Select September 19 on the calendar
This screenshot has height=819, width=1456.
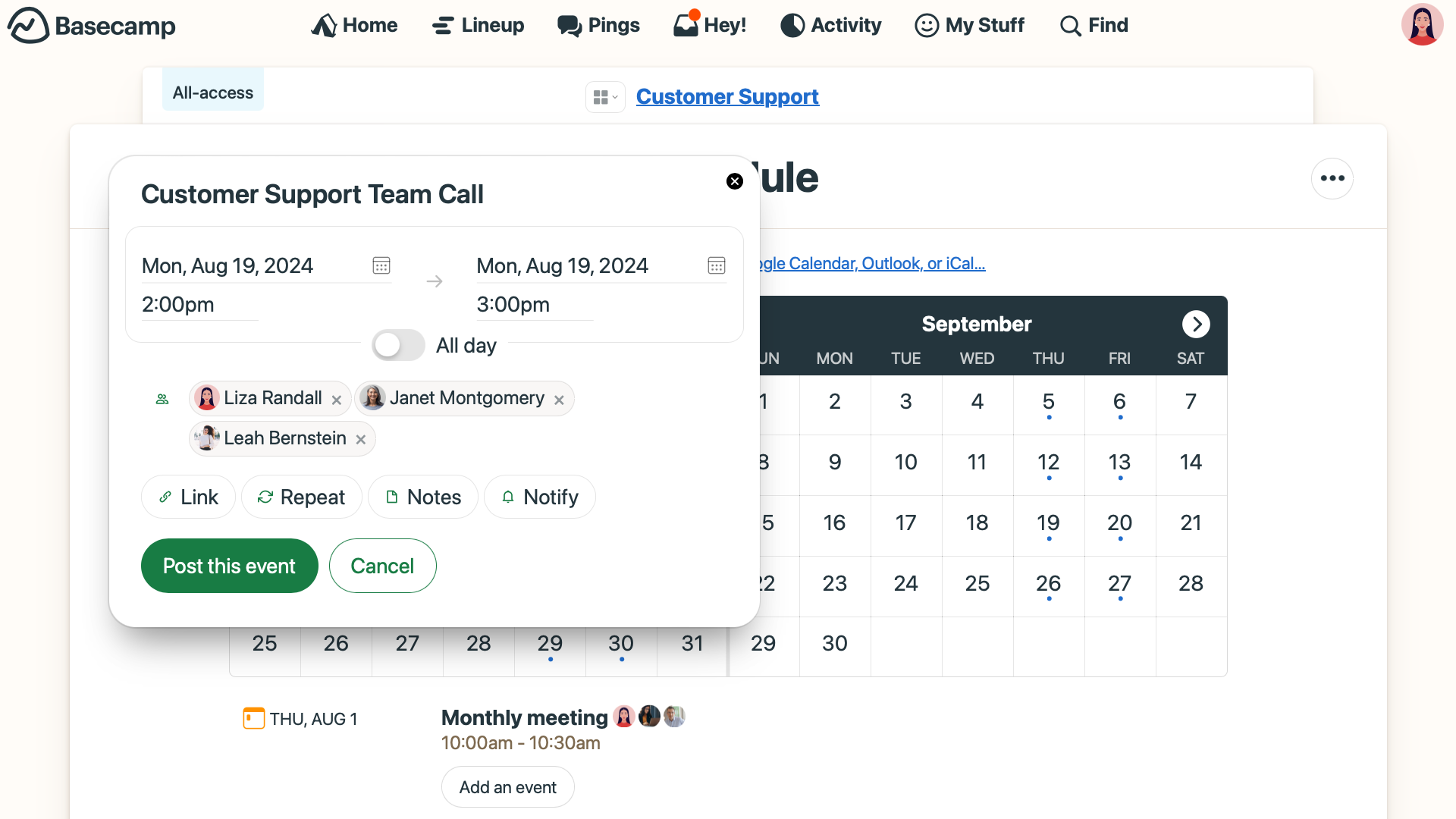tap(1048, 522)
